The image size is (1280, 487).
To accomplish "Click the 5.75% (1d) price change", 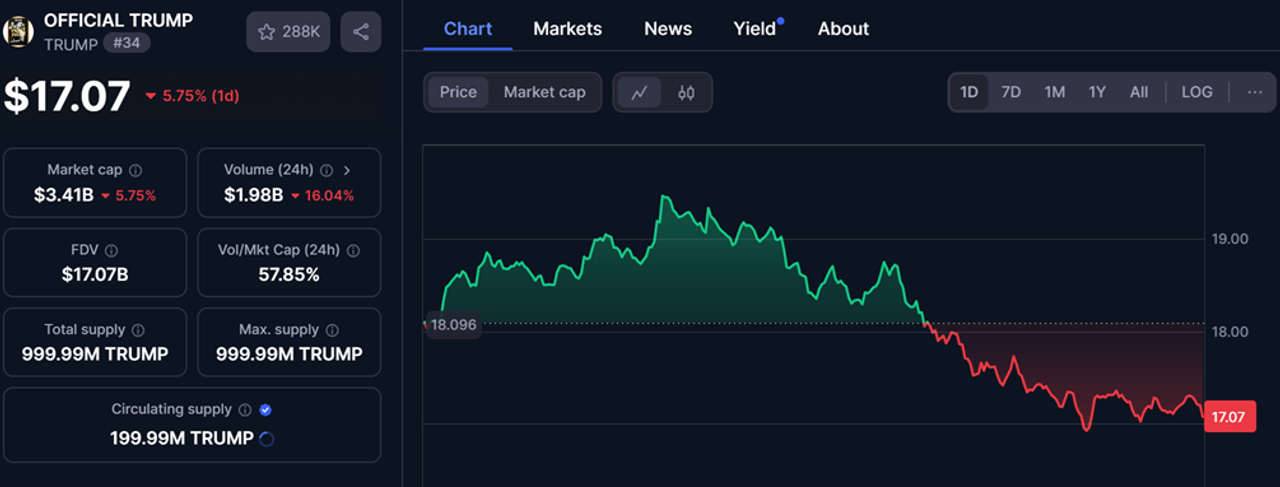I will click(x=192, y=96).
